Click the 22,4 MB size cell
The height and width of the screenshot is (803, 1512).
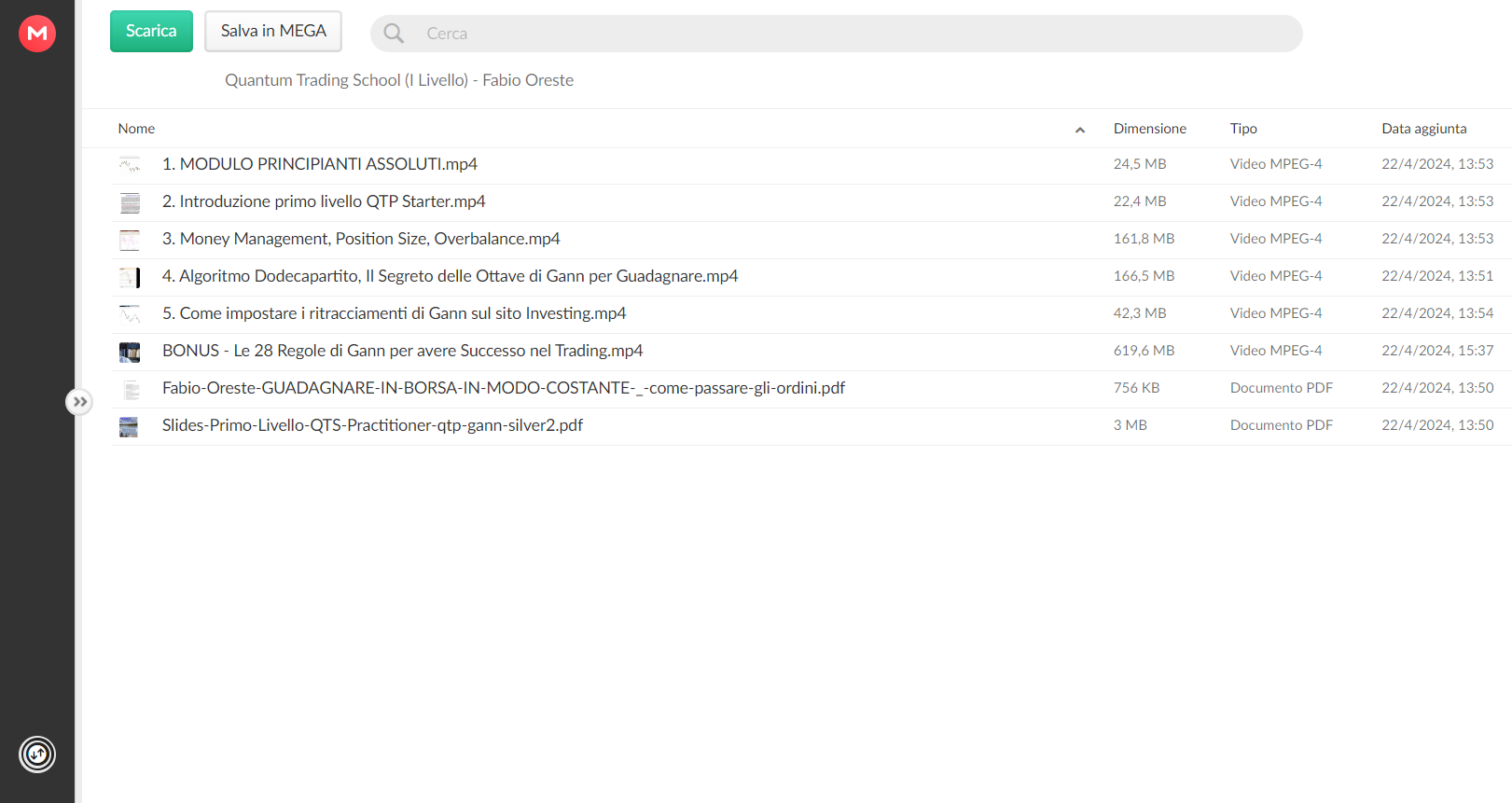[1140, 201]
